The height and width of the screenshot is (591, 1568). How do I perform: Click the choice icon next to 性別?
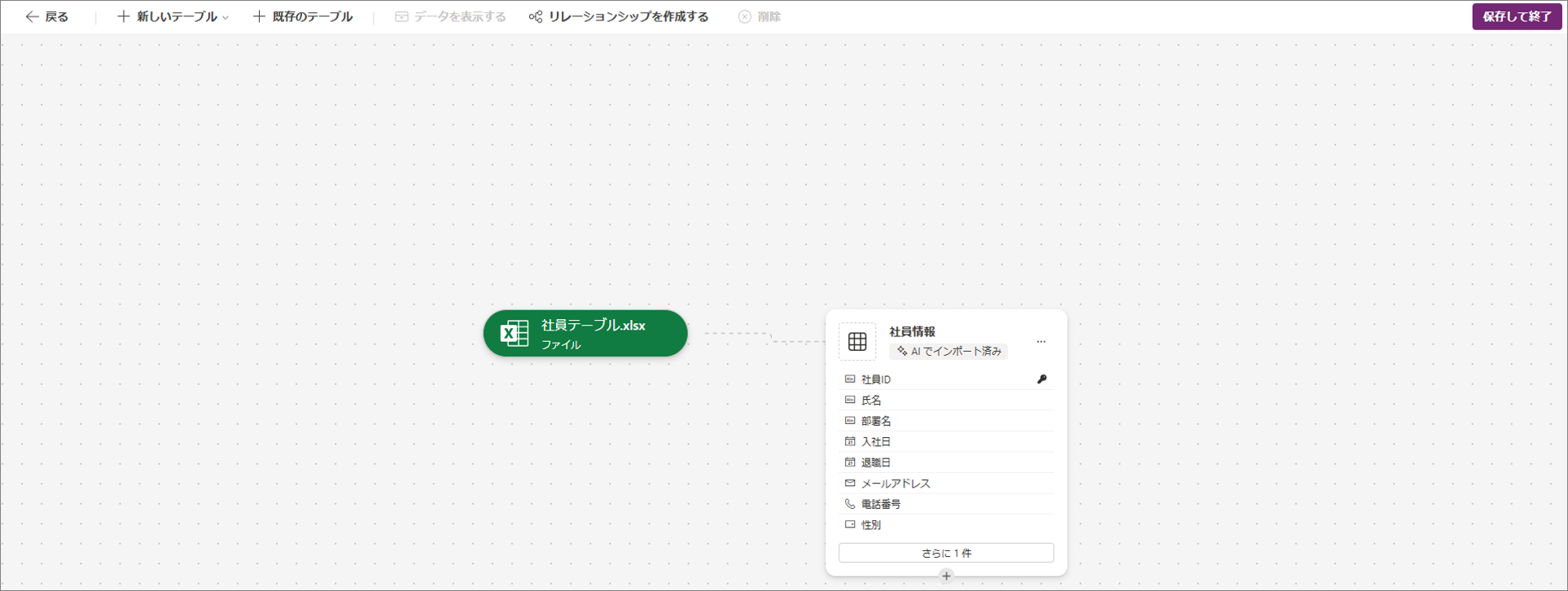click(x=850, y=524)
